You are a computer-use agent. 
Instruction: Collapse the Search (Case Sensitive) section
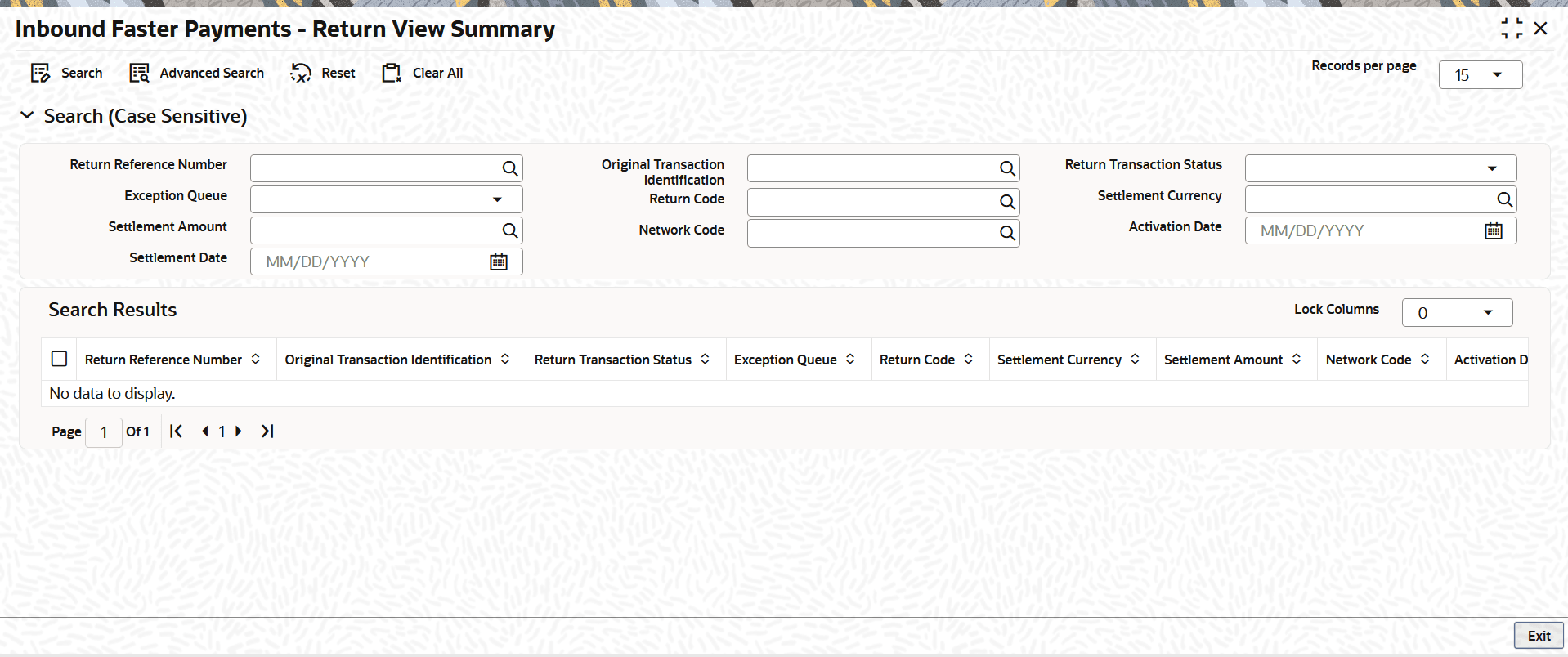point(27,116)
